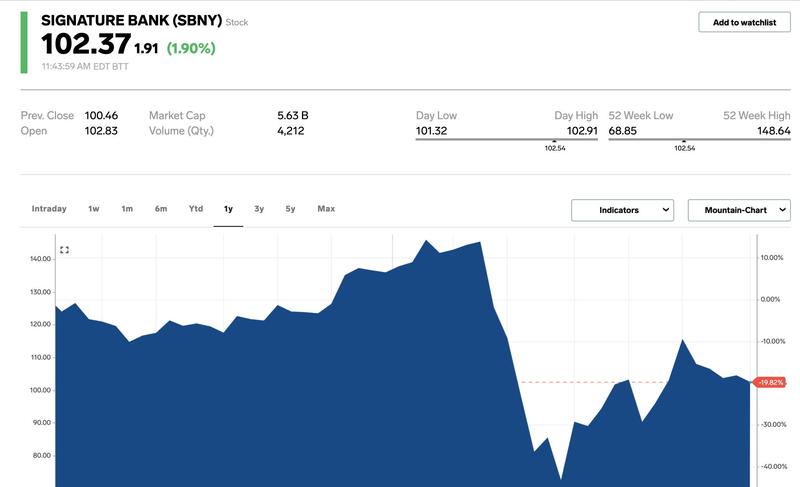
Task: Click the Day High value 102.91
Action: [582, 131]
